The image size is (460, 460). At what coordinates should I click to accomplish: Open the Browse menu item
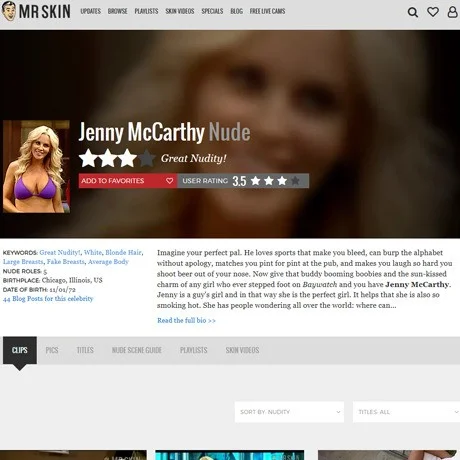point(117,11)
